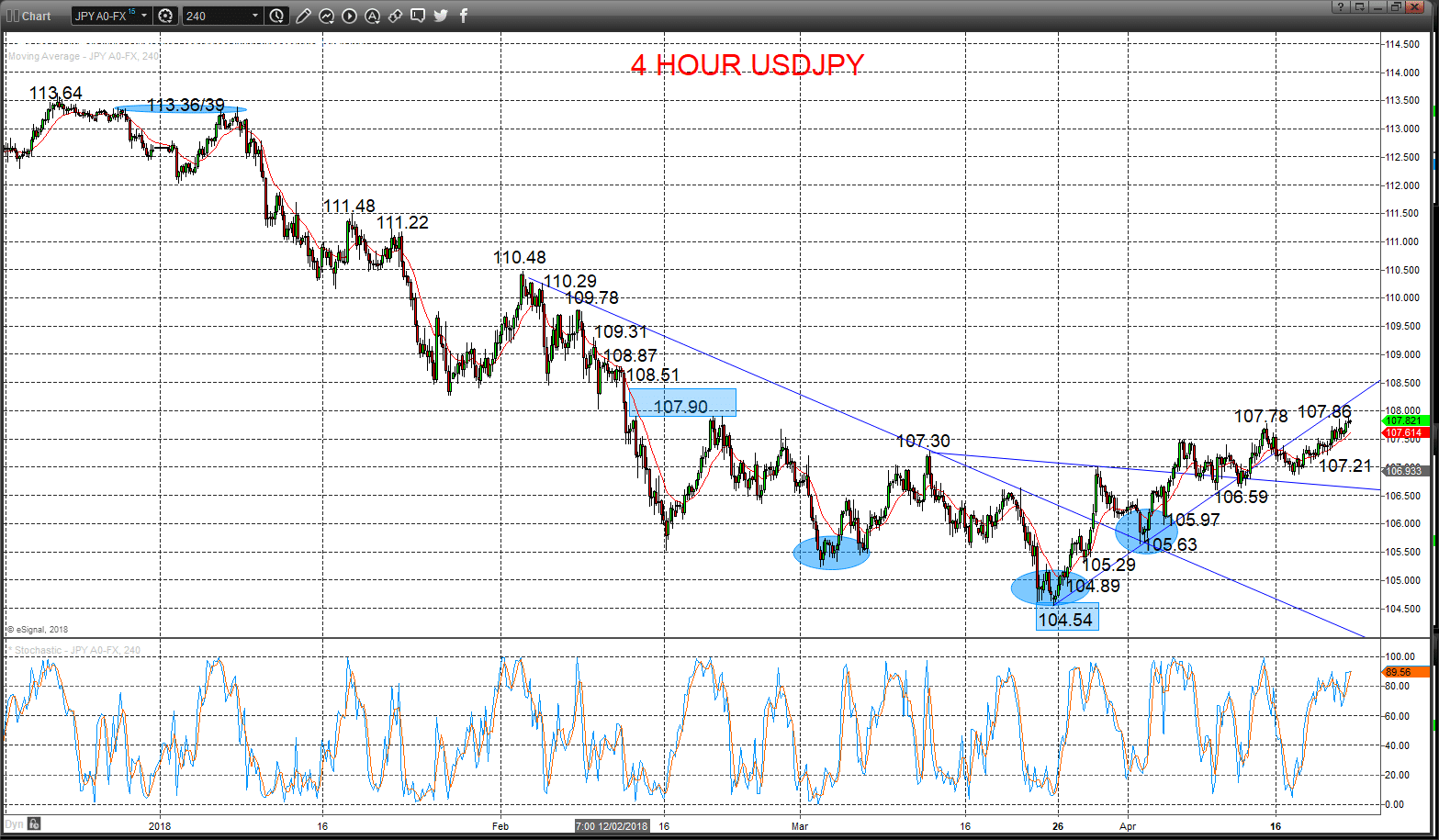
Task: Click the comment speech bubble icon
Action: (418, 16)
